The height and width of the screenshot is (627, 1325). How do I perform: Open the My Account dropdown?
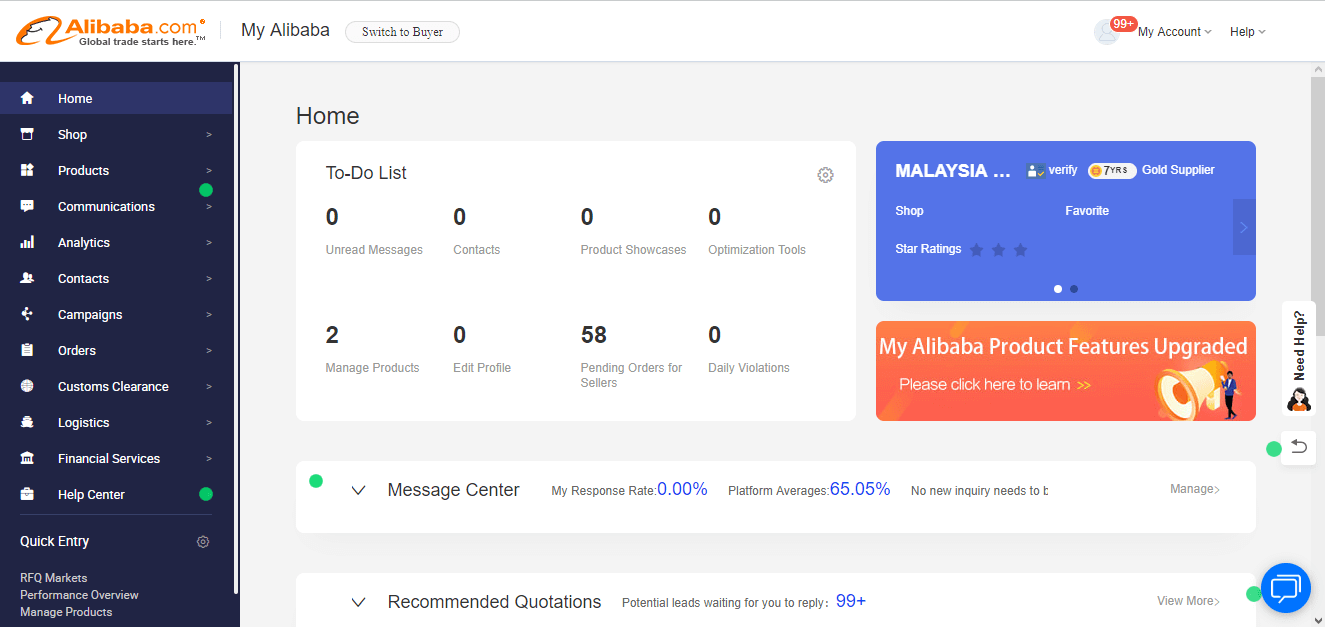pyautogui.click(x=1174, y=32)
